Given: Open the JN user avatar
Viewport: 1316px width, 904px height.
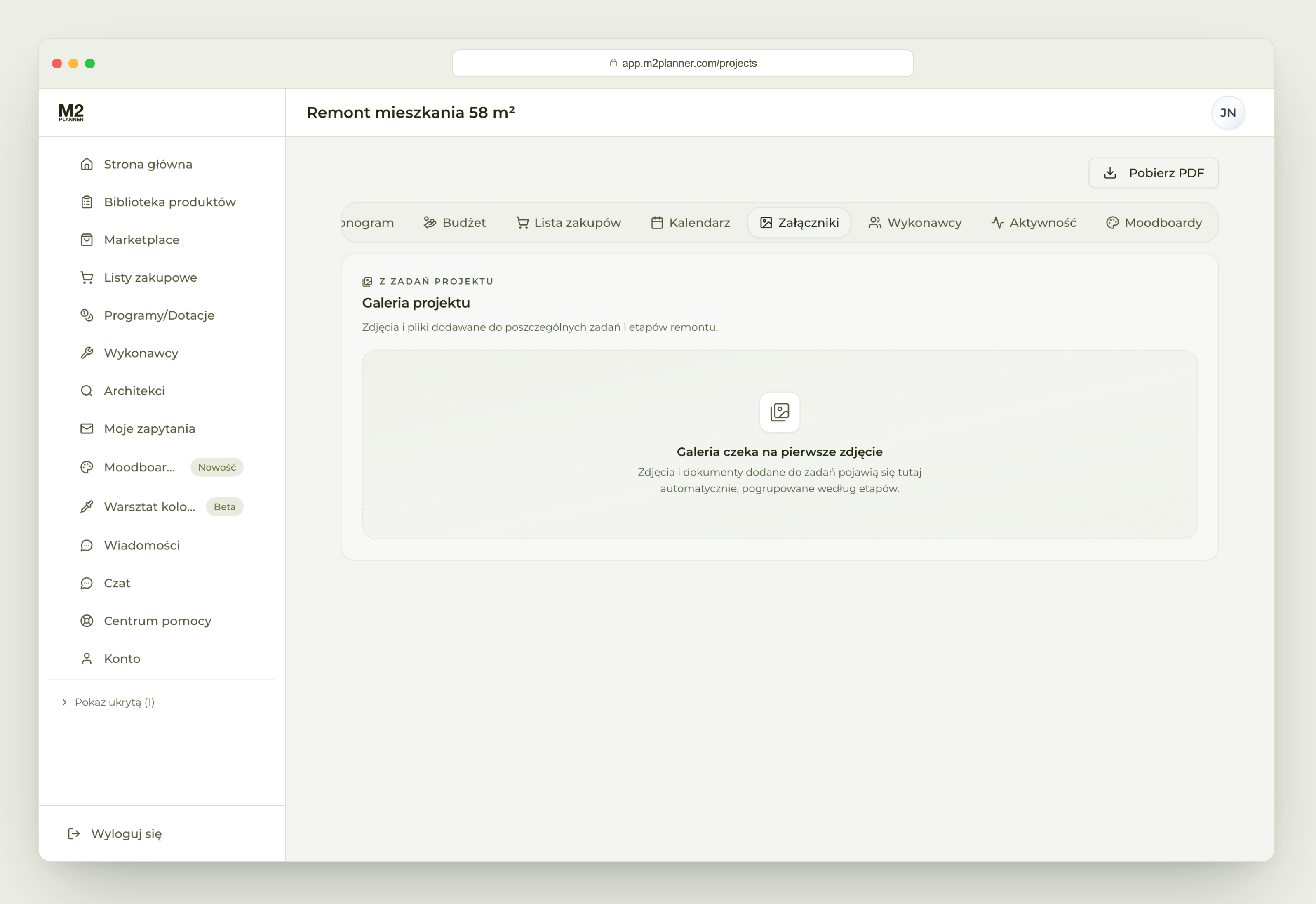Looking at the screenshot, I should (x=1228, y=113).
